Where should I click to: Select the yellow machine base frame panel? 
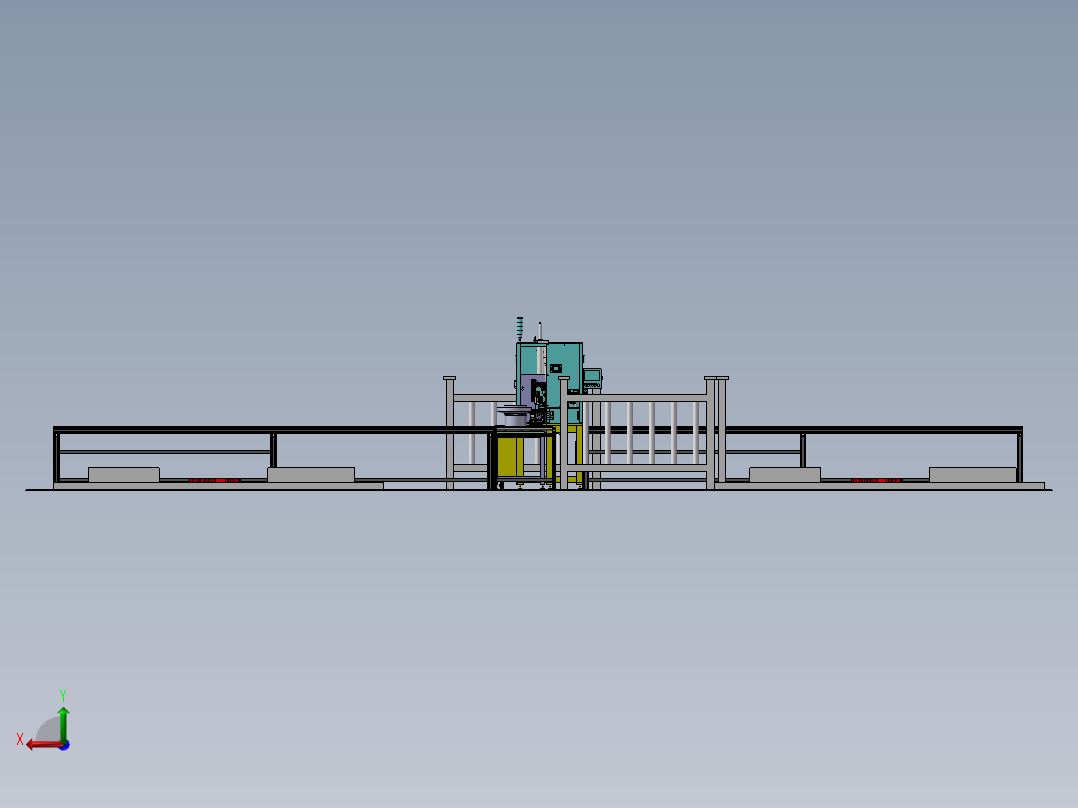[x=509, y=457]
